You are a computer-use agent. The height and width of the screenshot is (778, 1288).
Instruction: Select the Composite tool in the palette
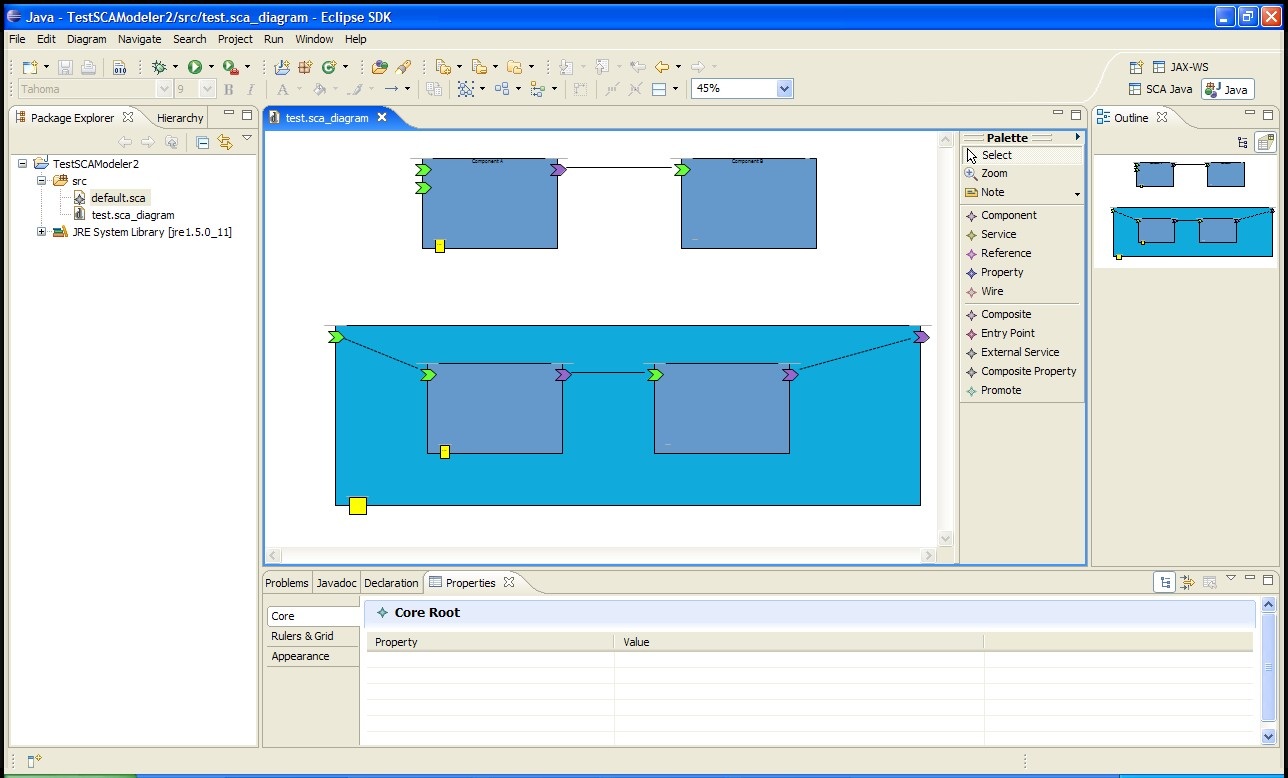(1021, 314)
